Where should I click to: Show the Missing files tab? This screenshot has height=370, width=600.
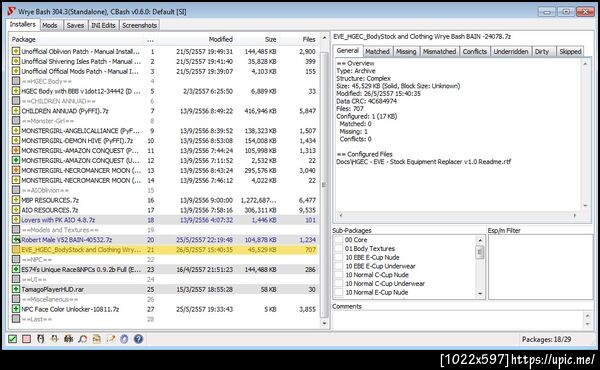[406, 51]
